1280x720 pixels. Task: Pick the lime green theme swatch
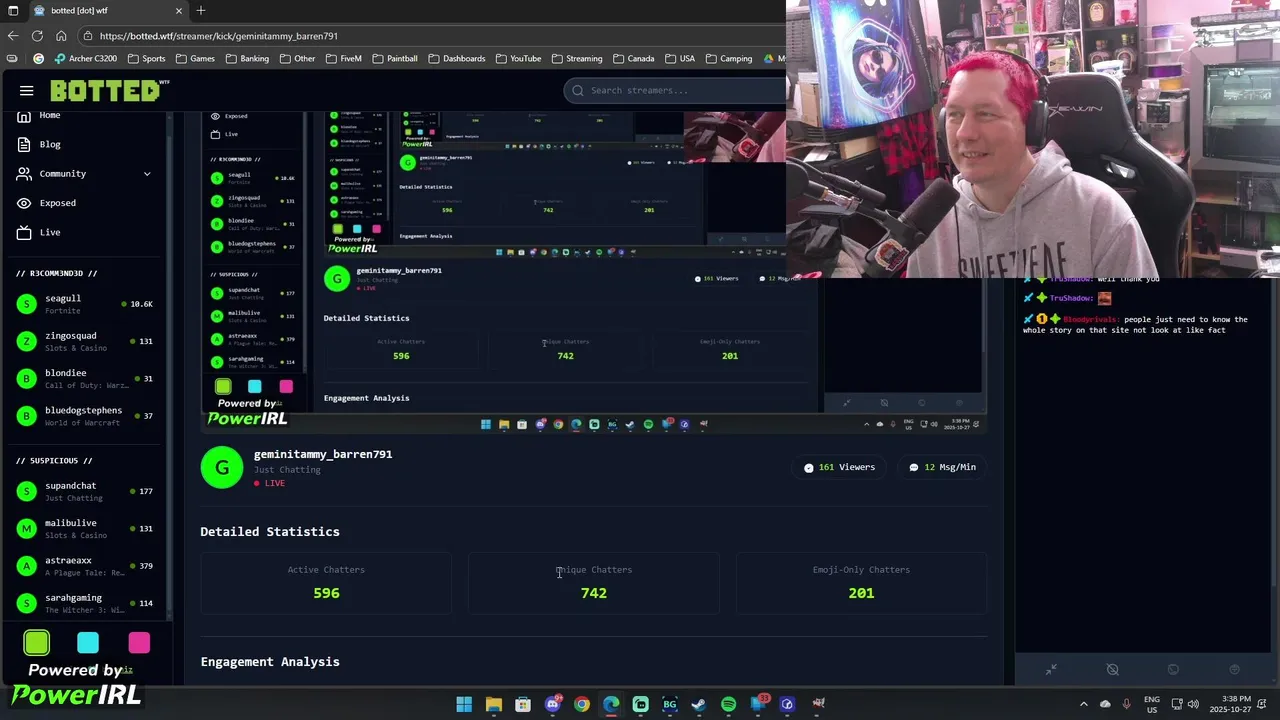click(37, 643)
